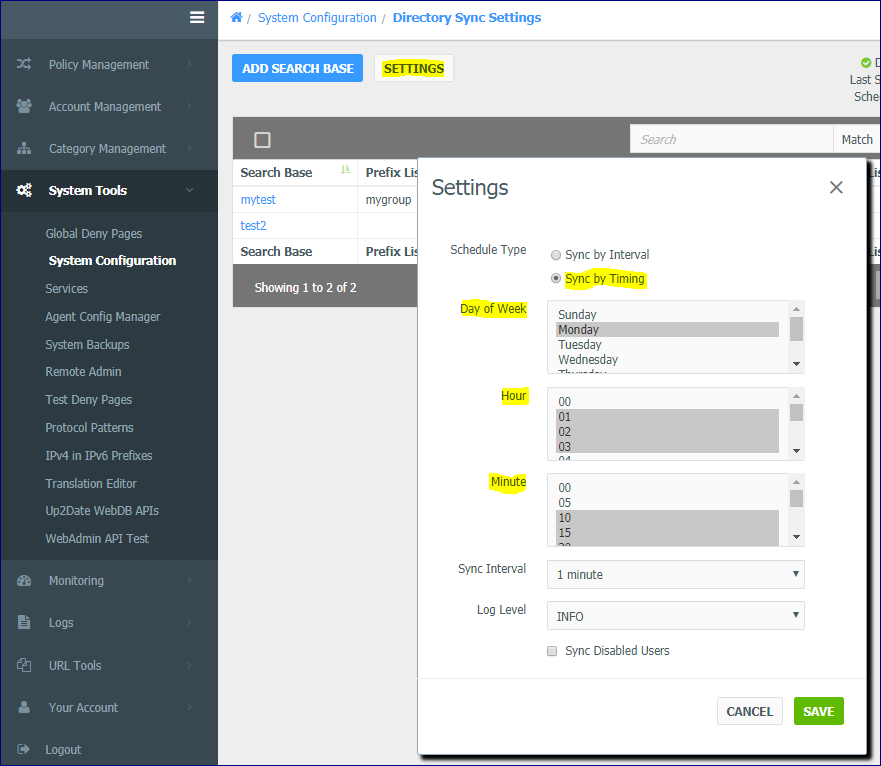Click the green status check icon

coord(866,62)
